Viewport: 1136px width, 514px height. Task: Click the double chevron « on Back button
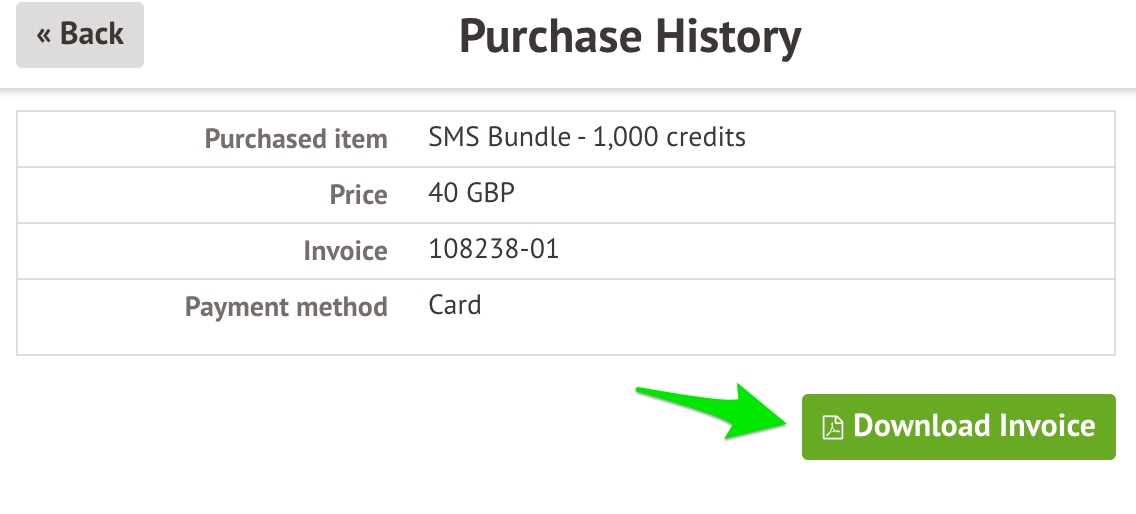[44, 35]
